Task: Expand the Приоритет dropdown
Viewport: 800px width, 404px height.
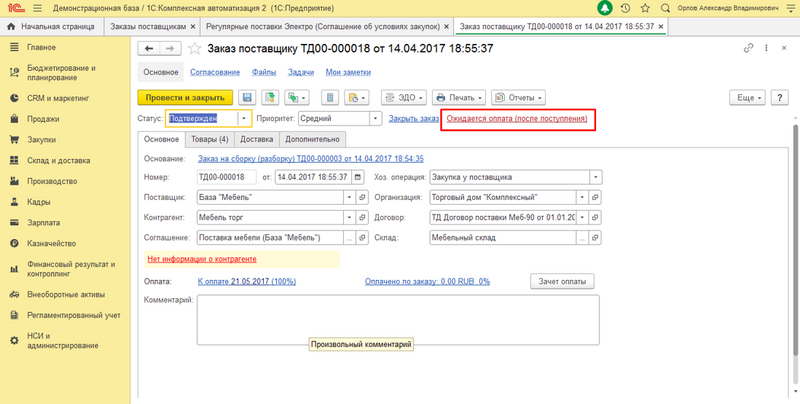Action: tap(376, 119)
